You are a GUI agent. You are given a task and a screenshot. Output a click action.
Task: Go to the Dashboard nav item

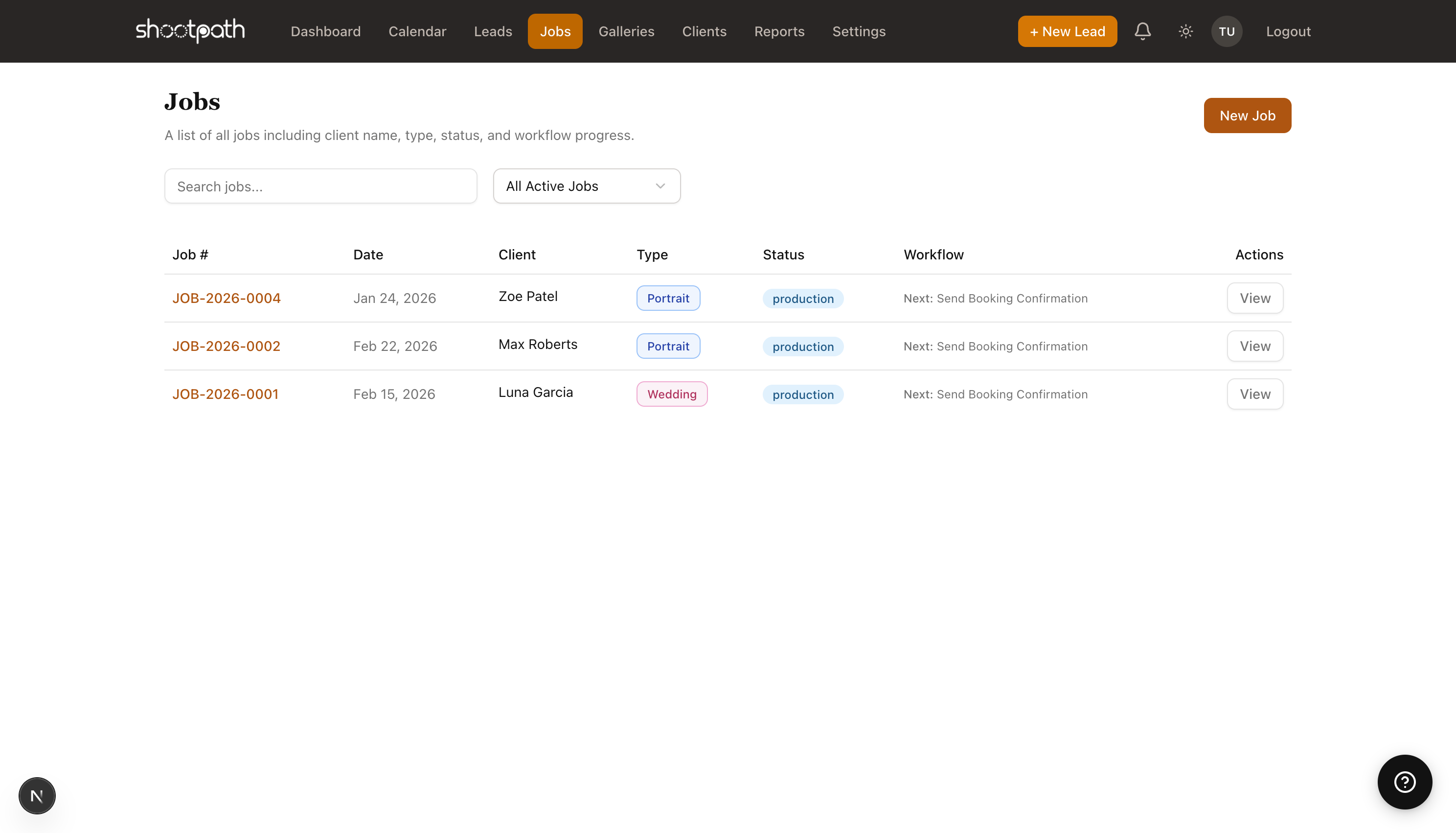click(x=325, y=31)
